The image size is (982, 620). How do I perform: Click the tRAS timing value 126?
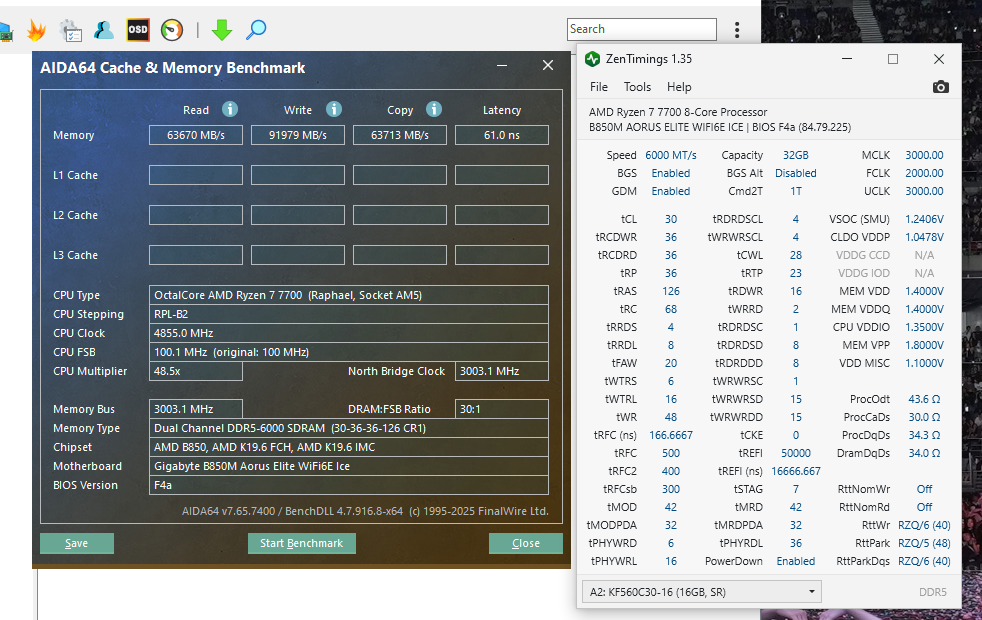671,291
